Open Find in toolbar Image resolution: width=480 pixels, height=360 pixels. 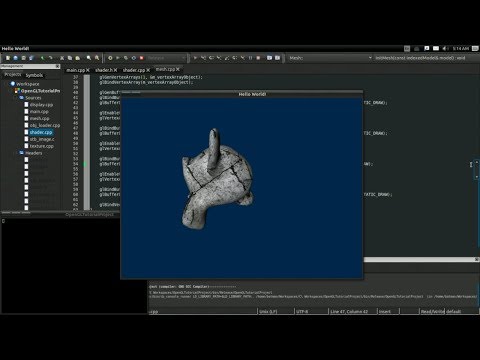(89, 58)
